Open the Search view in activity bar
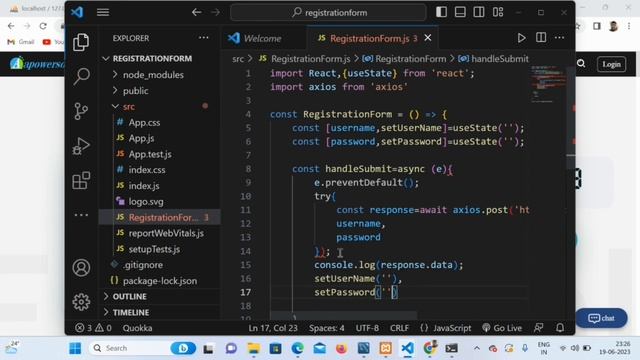 81,76
